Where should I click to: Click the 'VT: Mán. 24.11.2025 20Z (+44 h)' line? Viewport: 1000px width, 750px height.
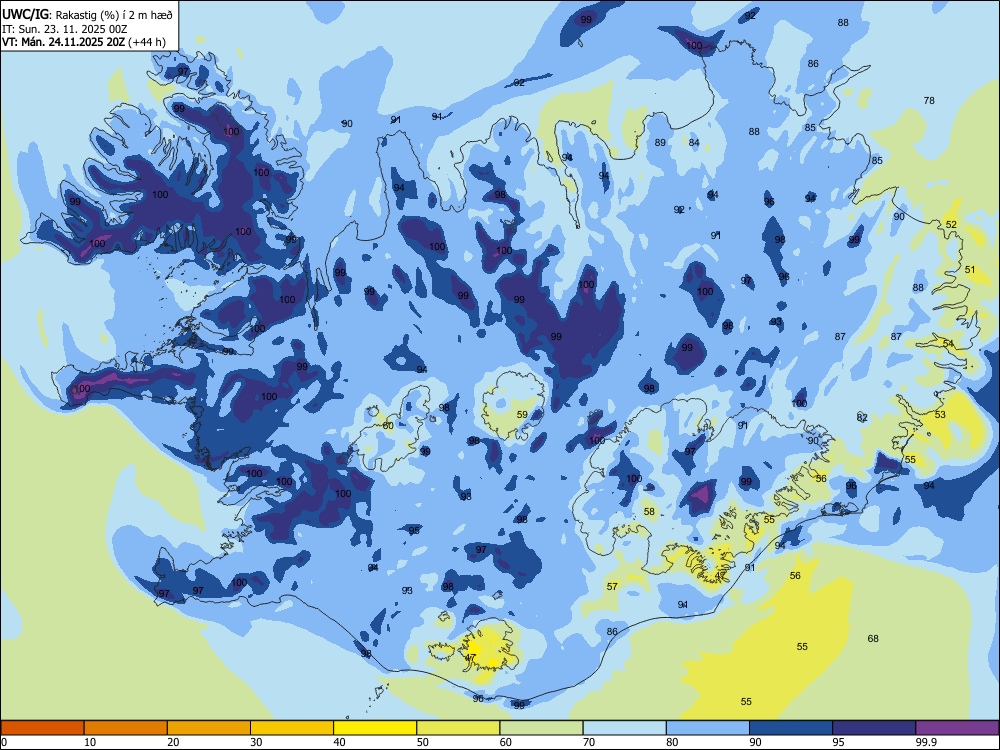[x=84, y=42]
